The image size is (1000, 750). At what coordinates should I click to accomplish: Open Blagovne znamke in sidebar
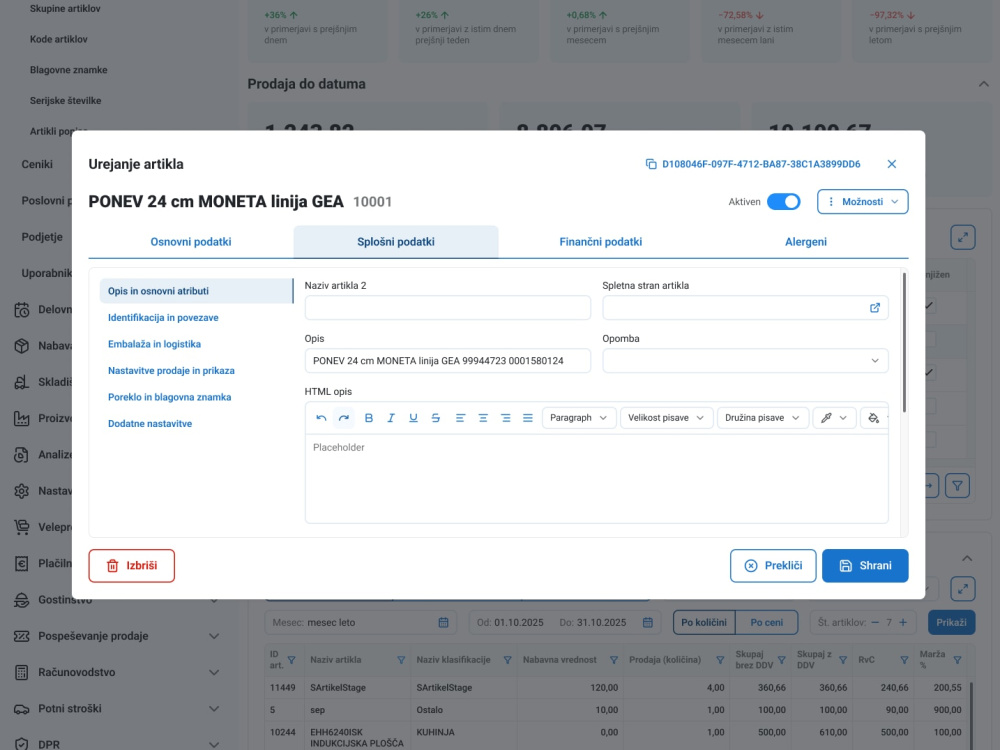click(68, 70)
